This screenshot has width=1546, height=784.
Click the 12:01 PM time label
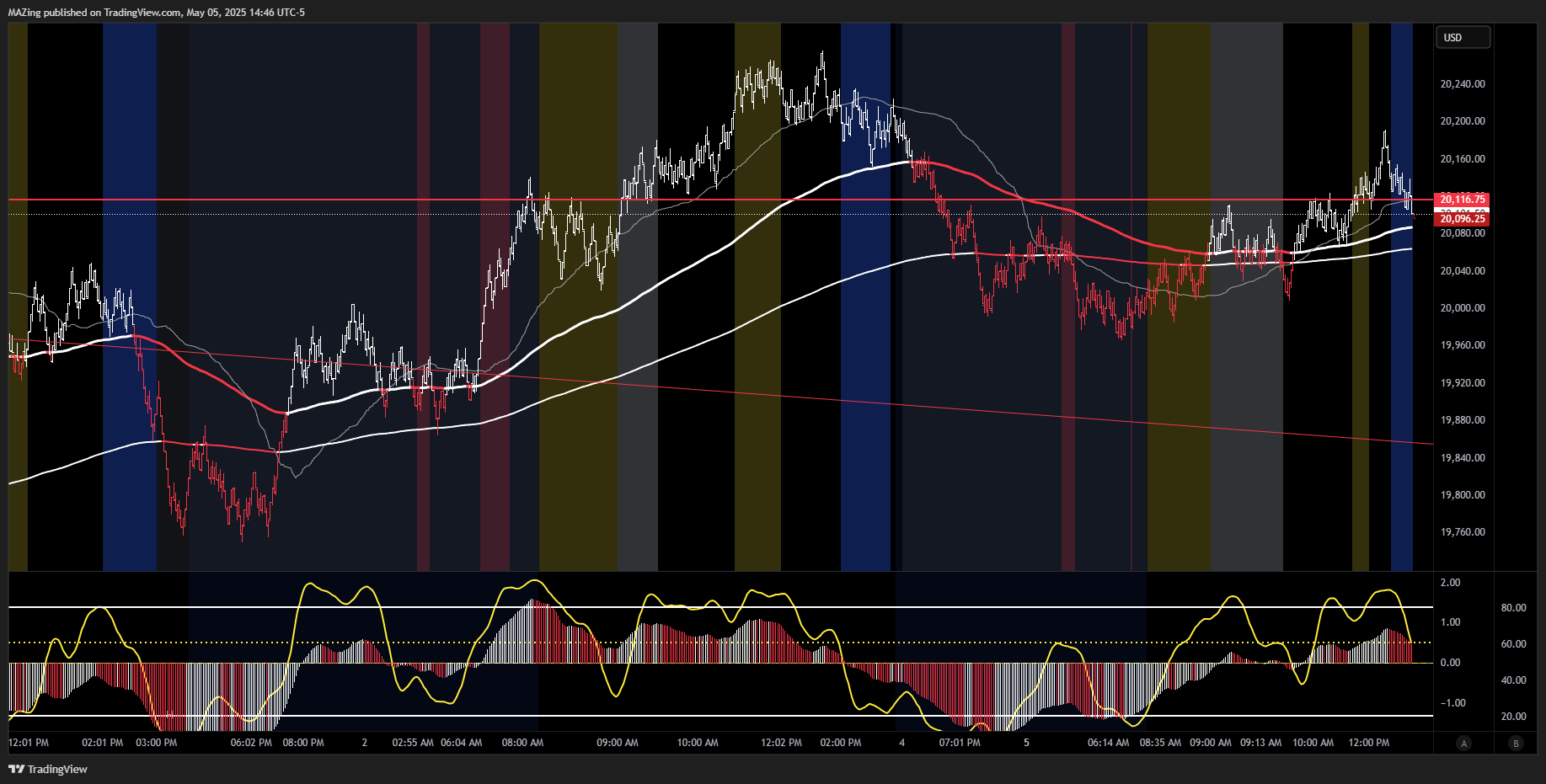pyautogui.click(x=29, y=743)
